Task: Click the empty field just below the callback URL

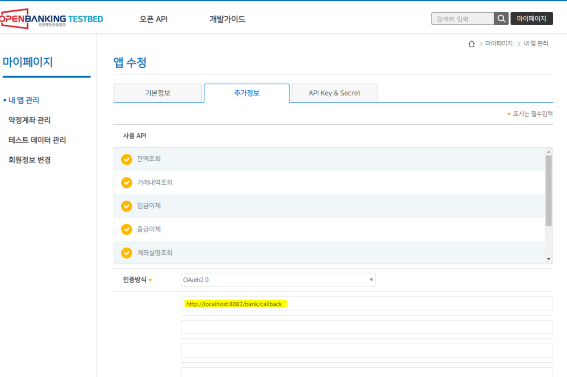Action: [x=367, y=327]
